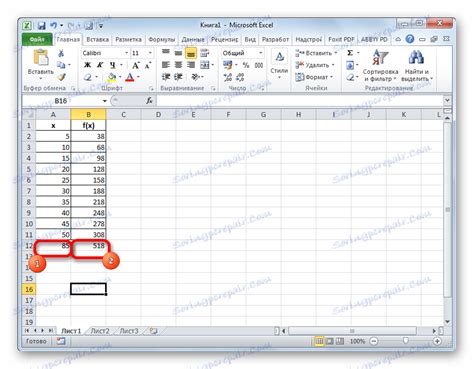The image size is (474, 369).
Task: Click the Increase Decimal icon
Action: point(228,77)
